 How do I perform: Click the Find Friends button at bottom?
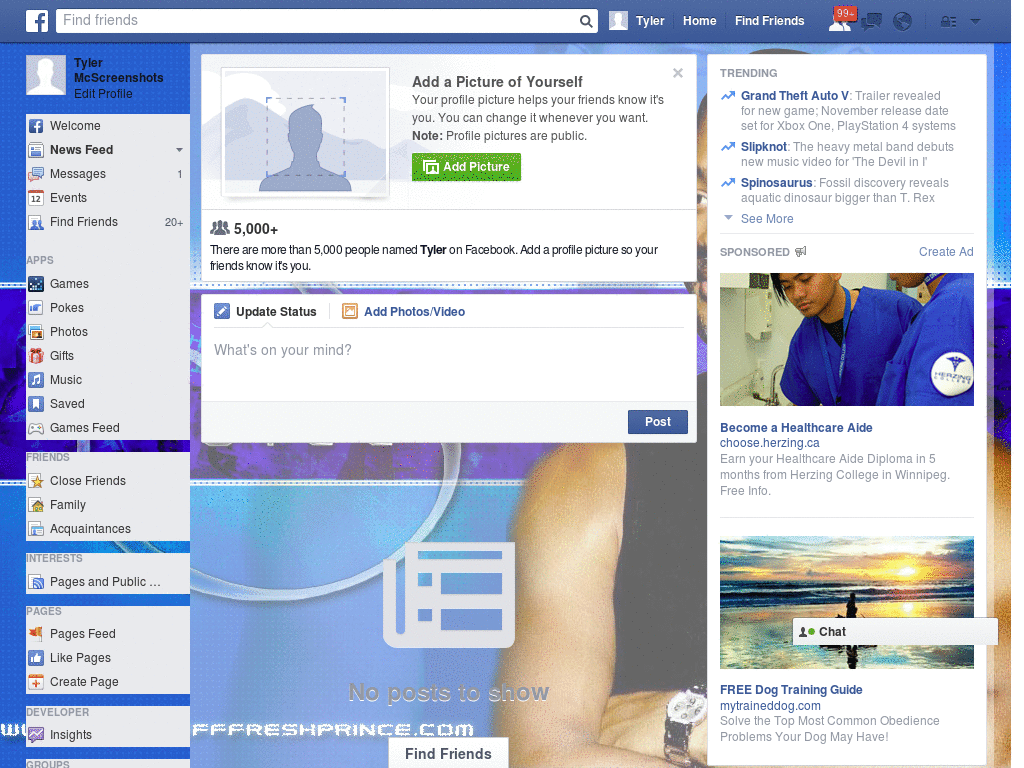pyautogui.click(x=448, y=754)
